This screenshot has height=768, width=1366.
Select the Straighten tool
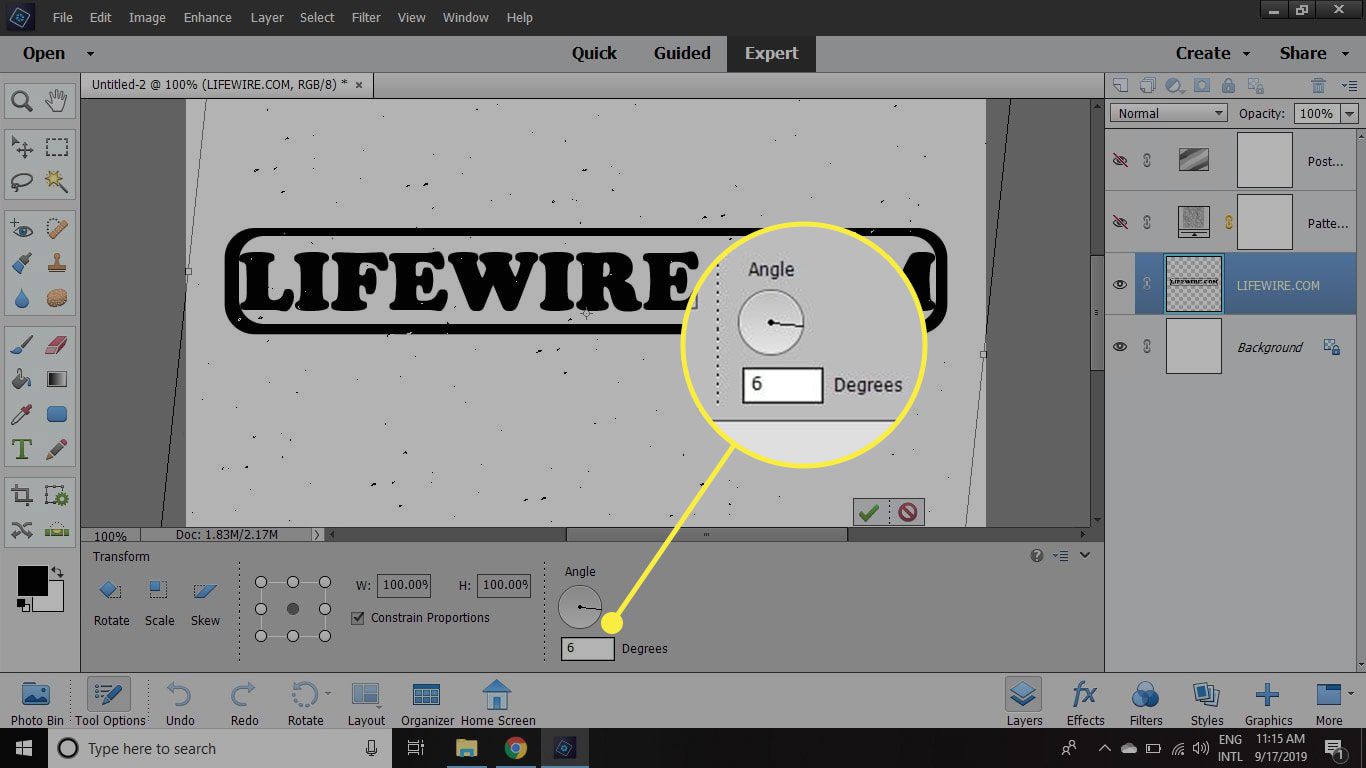click(x=57, y=530)
